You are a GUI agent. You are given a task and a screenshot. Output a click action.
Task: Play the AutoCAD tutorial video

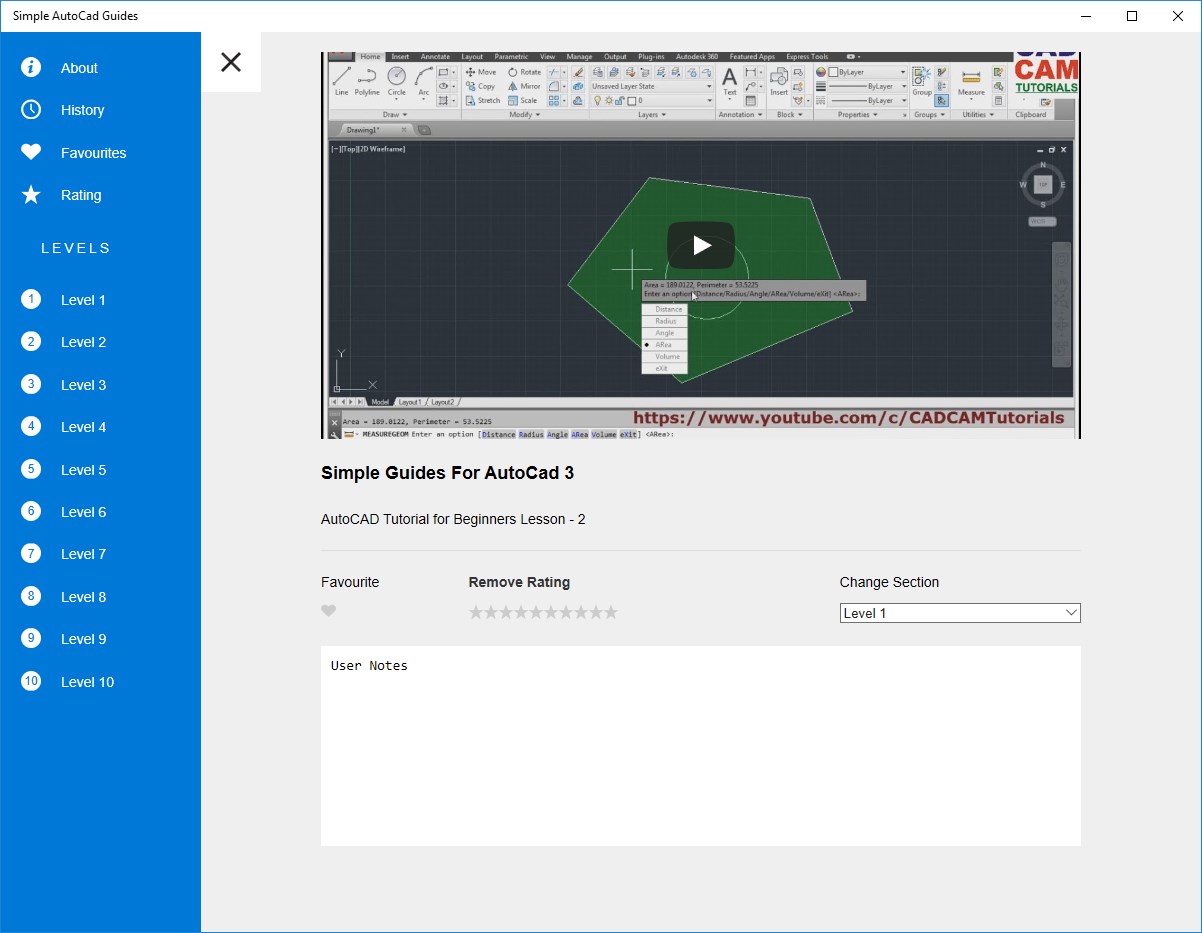(x=701, y=245)
